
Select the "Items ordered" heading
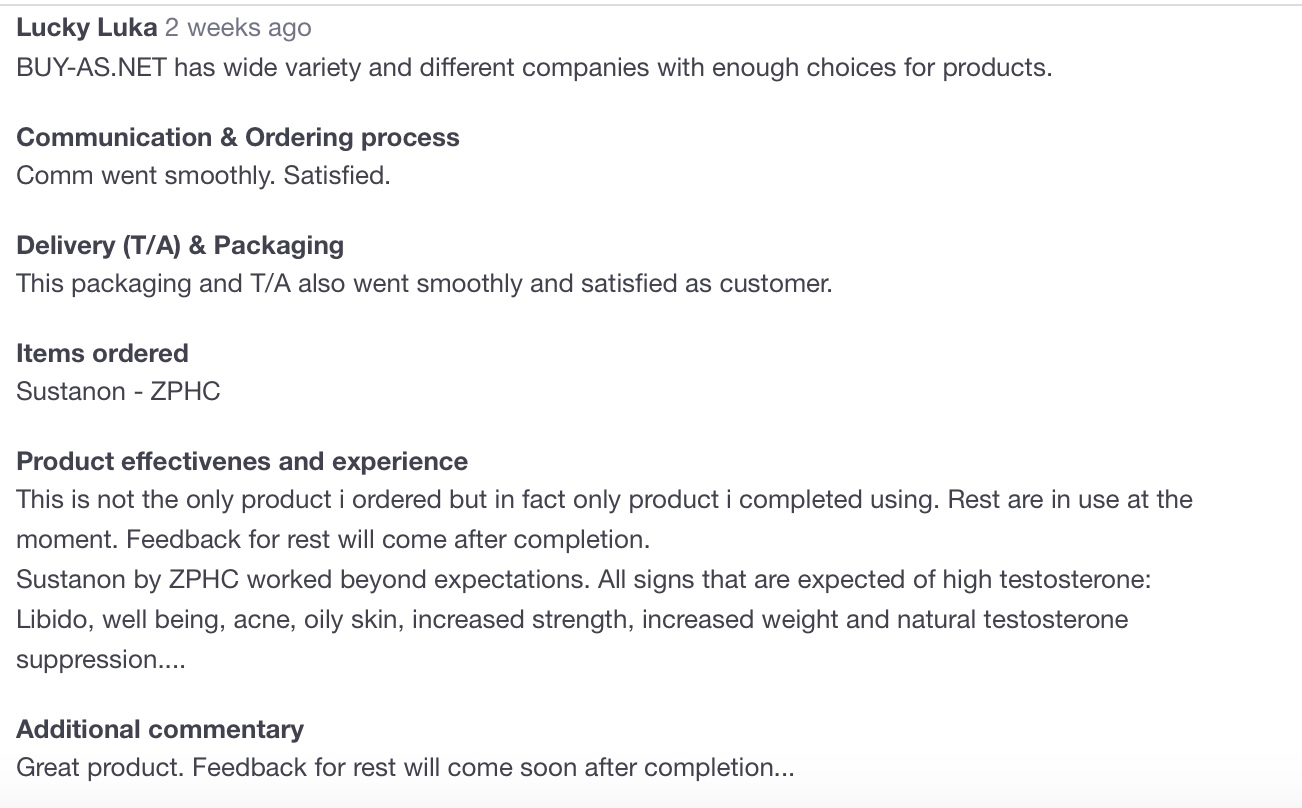102,353
